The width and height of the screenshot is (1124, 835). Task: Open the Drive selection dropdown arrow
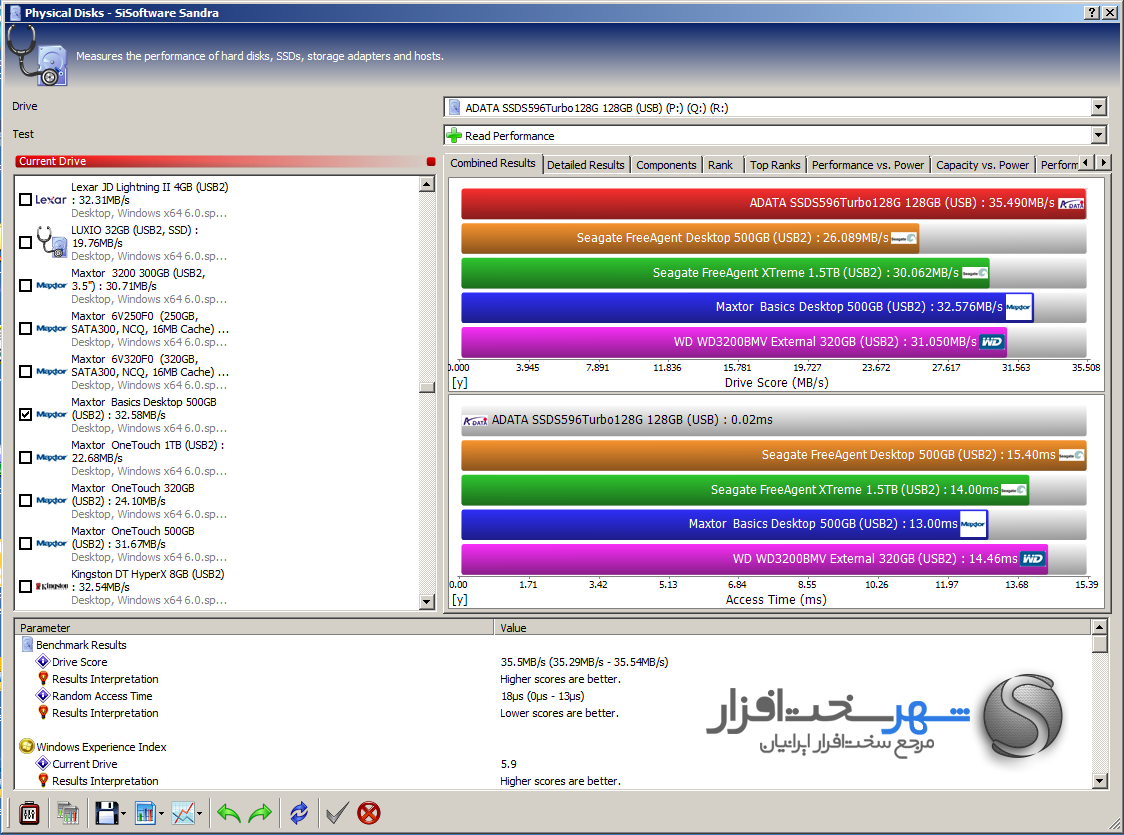tap(1098, 108)
